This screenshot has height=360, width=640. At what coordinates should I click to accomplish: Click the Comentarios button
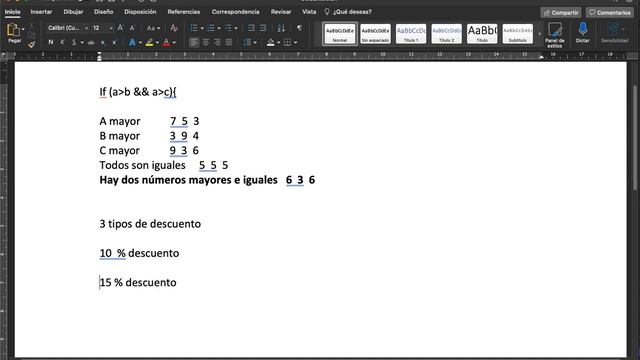point(610,13)
